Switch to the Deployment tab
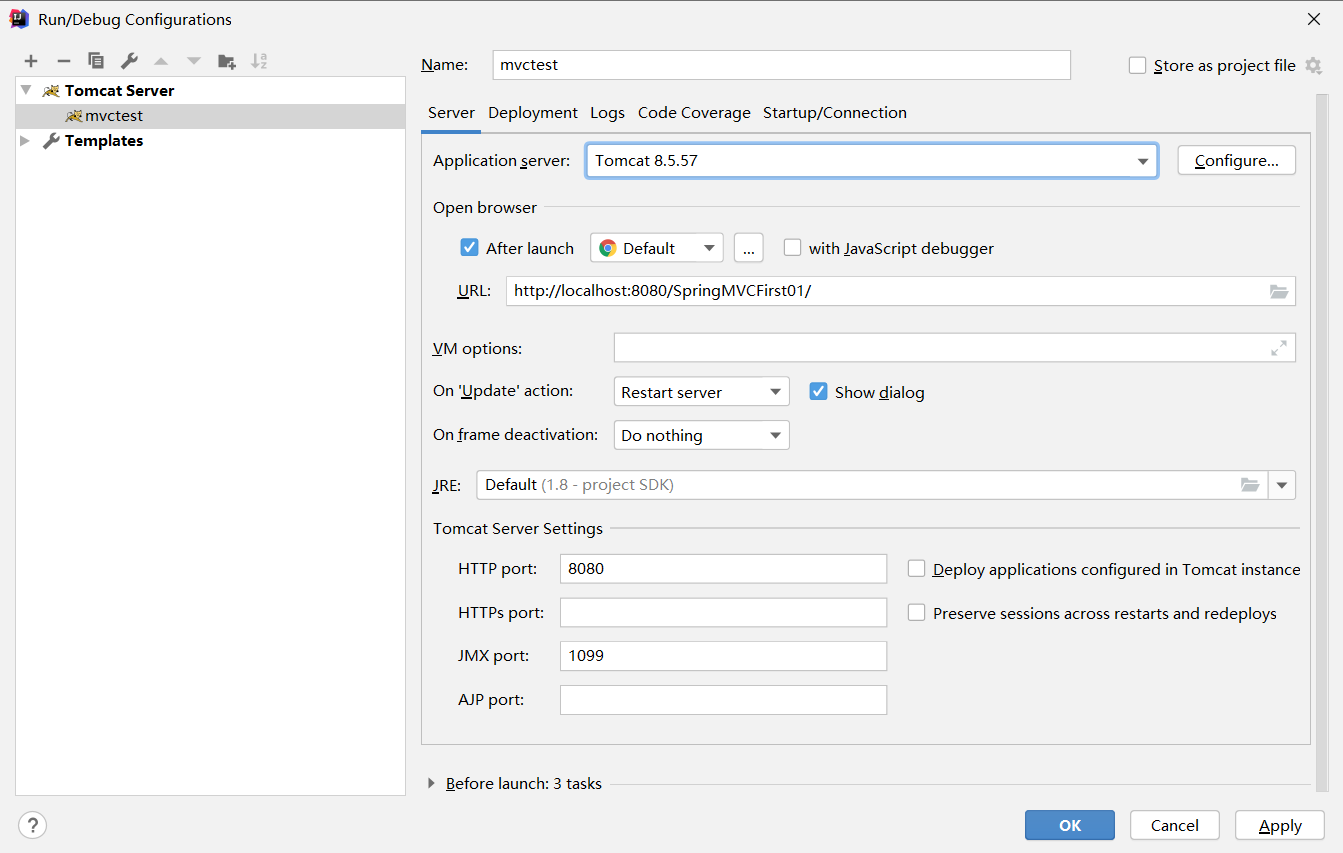Image resolution: width=1343 pixels, height=853 pixels. pos(533,113)
